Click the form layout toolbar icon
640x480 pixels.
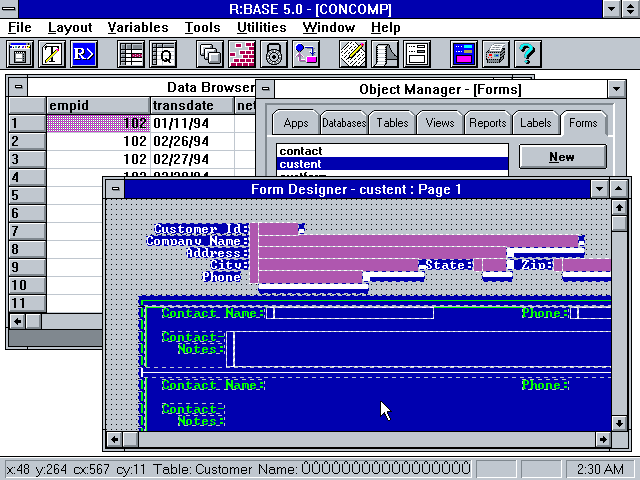417,54
